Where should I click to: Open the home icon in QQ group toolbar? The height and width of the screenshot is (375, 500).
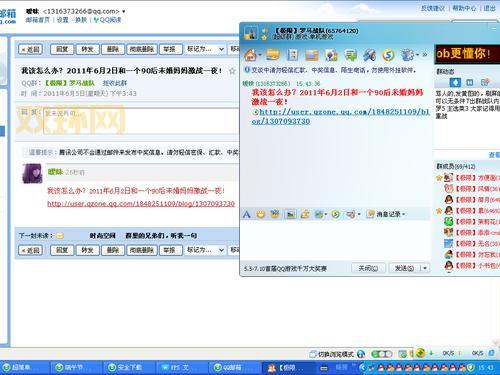point(250,55)
